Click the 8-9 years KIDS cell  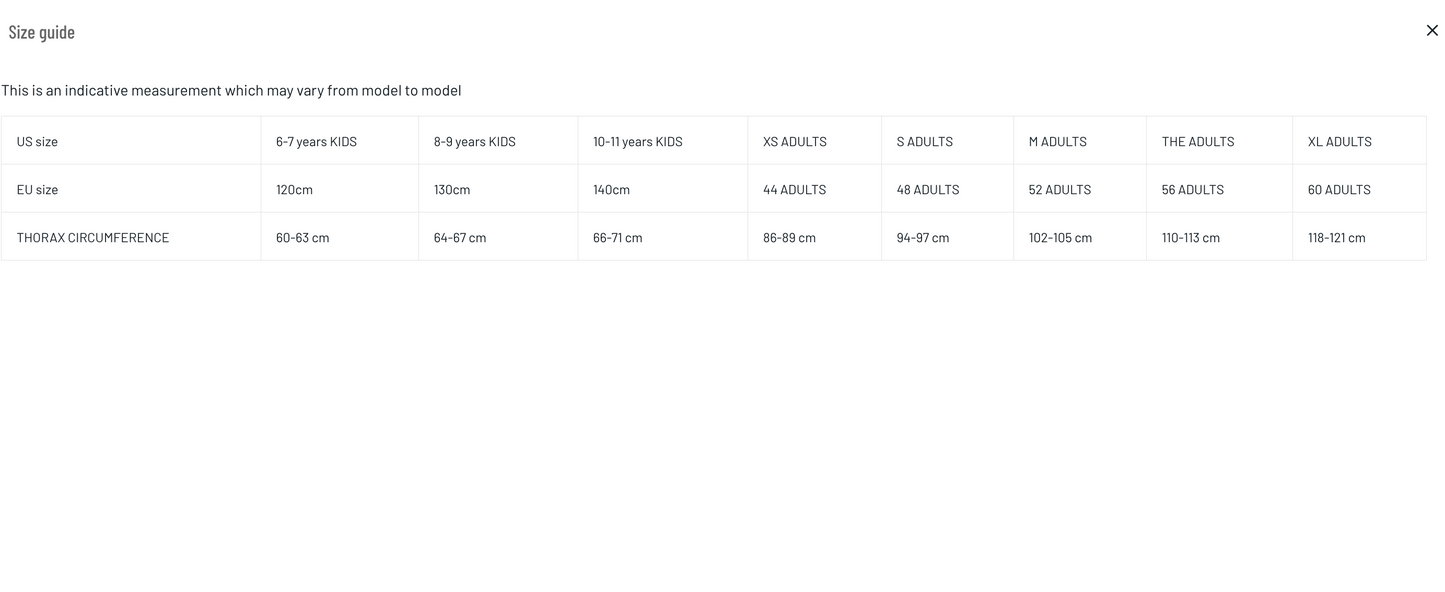coord(474,142)
